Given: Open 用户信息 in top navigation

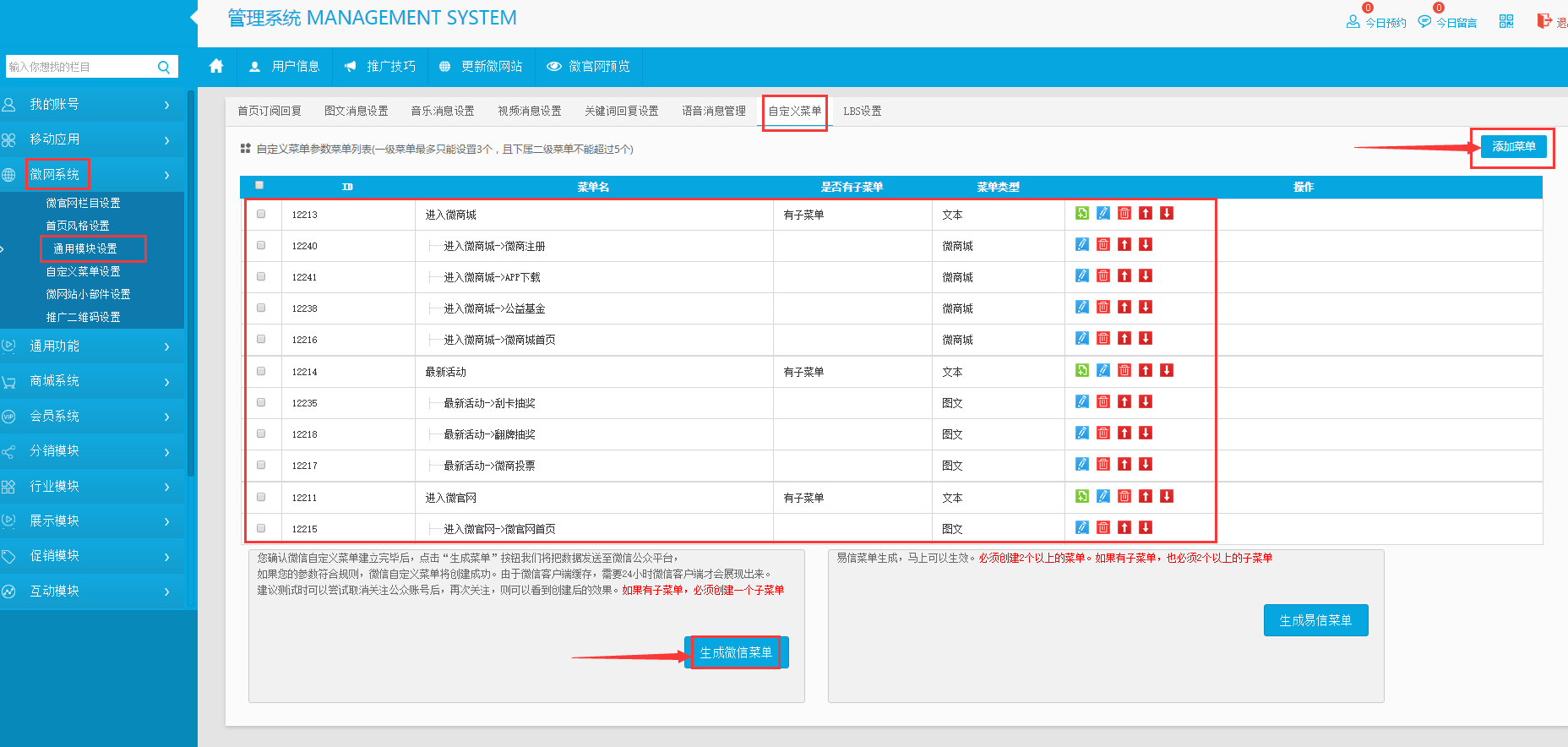Looking at the screenshot, I should point(285,66).
